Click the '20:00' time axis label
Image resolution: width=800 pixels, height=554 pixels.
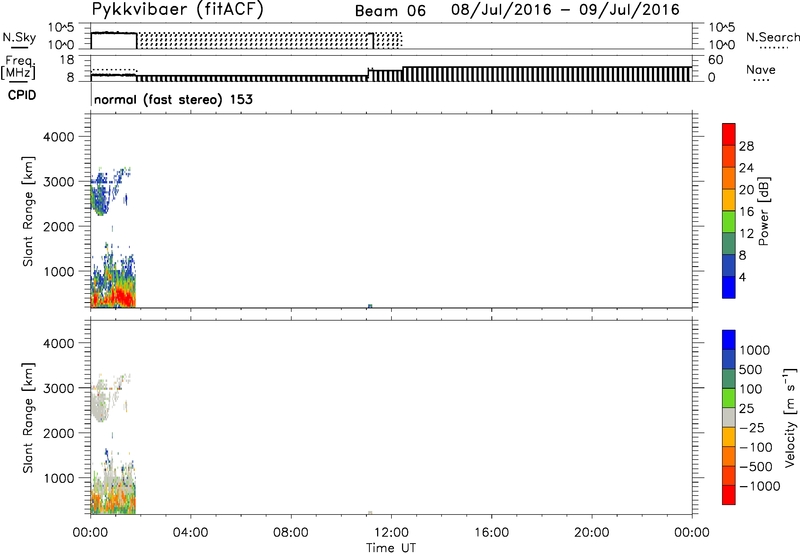pyautogui.click(x=591, y=533)
